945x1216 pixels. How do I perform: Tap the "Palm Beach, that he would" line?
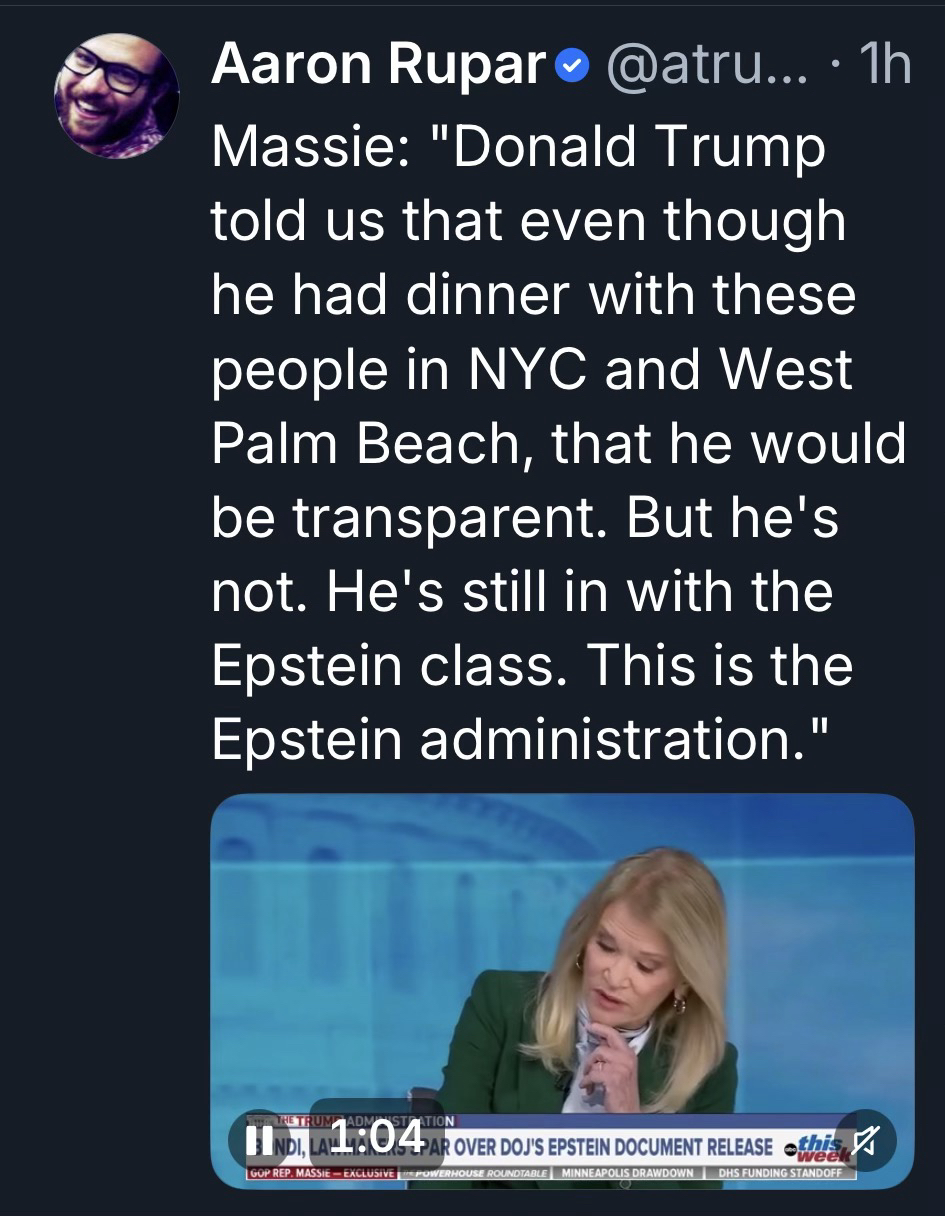[558, 444]
